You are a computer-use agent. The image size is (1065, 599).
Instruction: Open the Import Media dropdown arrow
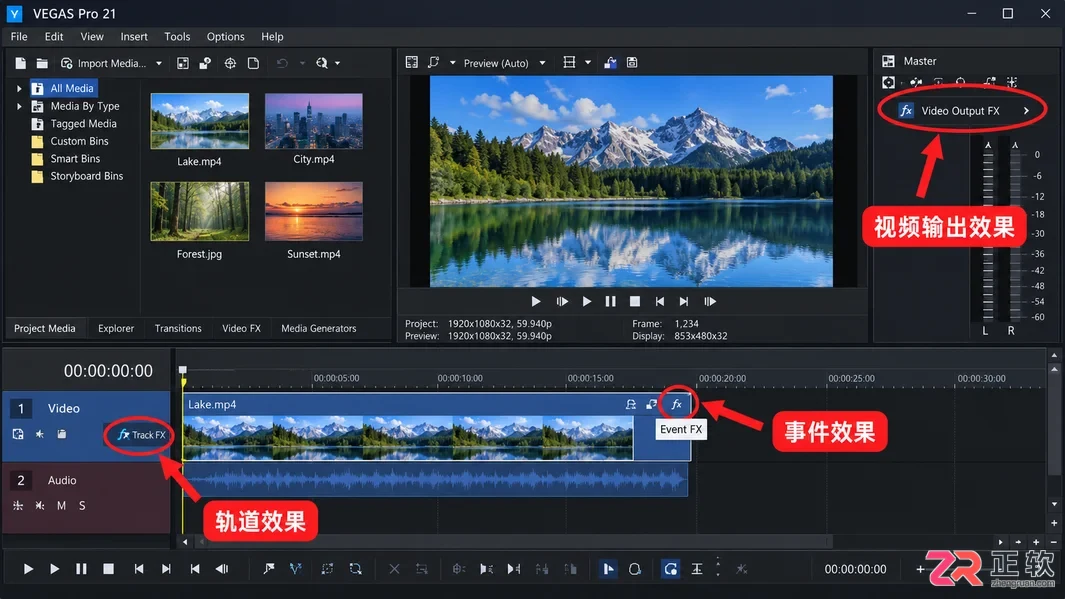coord(159,63)
